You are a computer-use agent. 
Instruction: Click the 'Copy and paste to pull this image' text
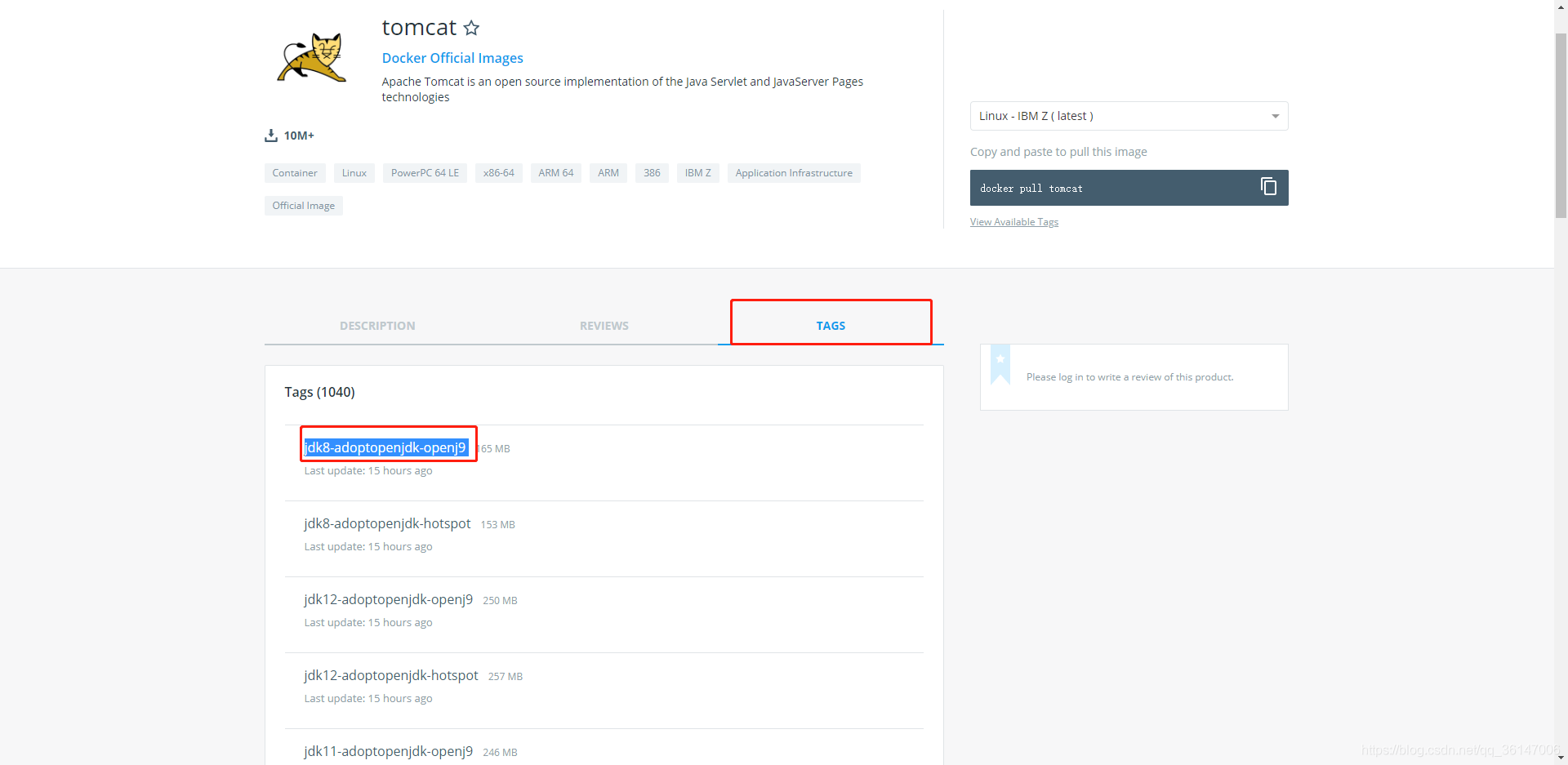coord(1058,152)
